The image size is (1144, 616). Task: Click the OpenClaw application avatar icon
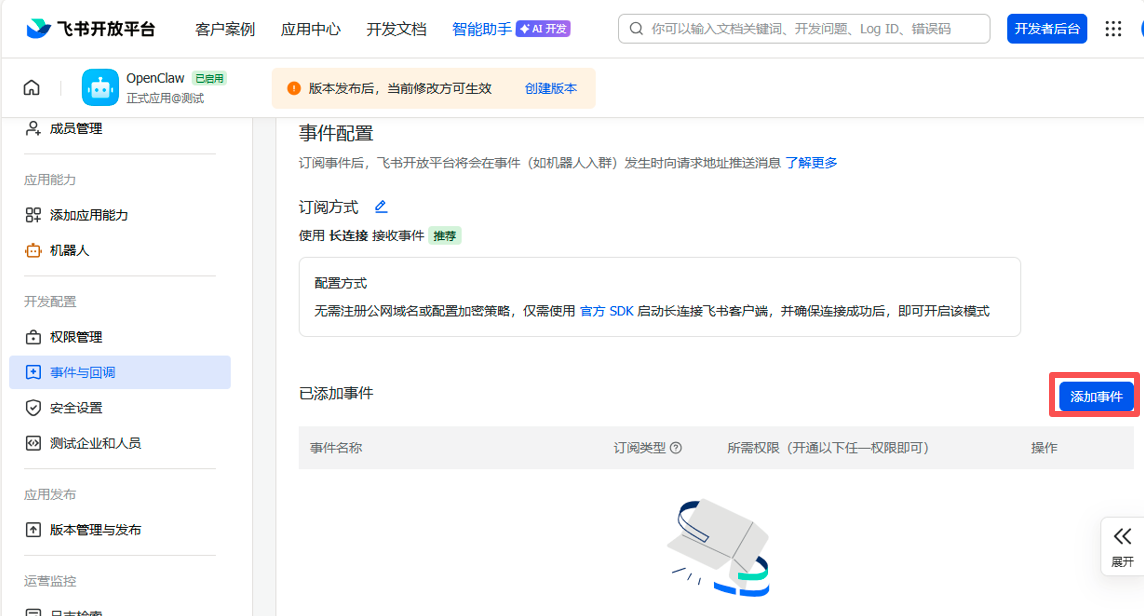[x=100, y=87]
